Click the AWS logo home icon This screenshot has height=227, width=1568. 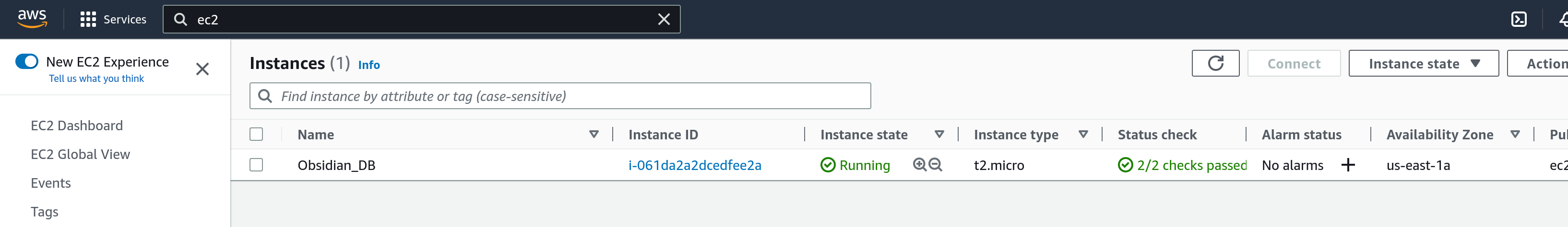(32, 19)
